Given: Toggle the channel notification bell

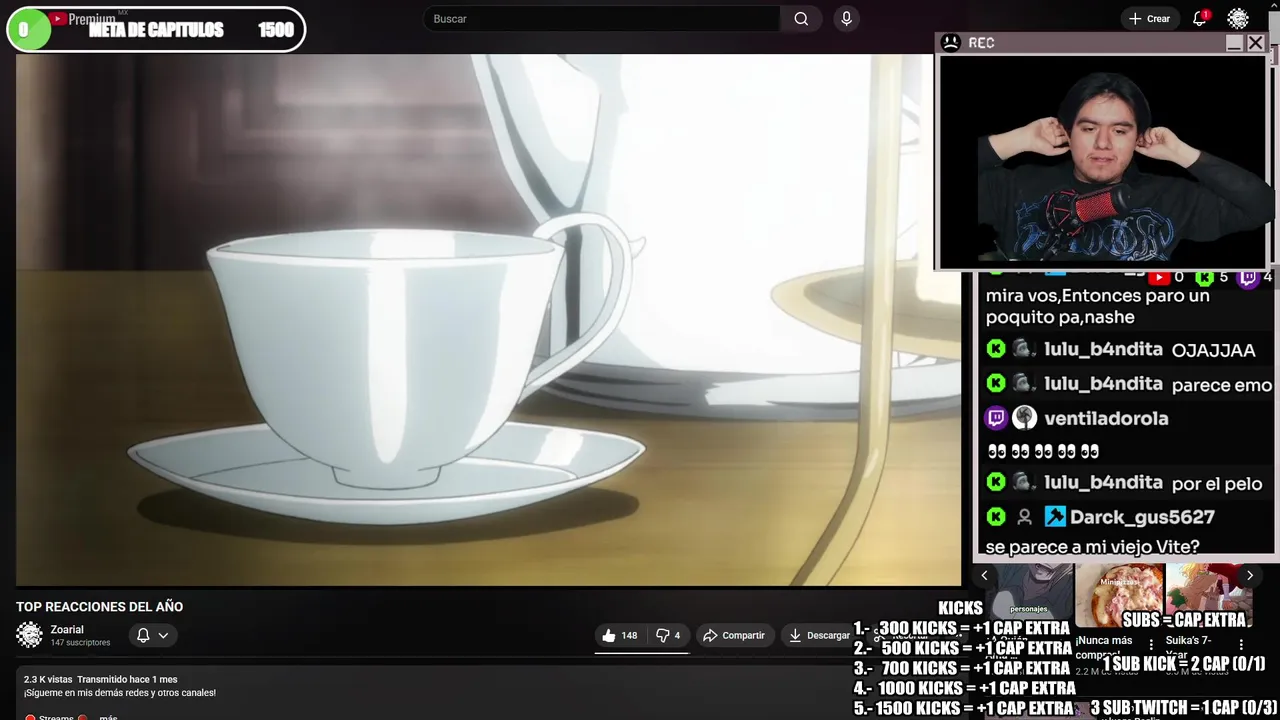Looking at the screenshot, I should point(143,635).
